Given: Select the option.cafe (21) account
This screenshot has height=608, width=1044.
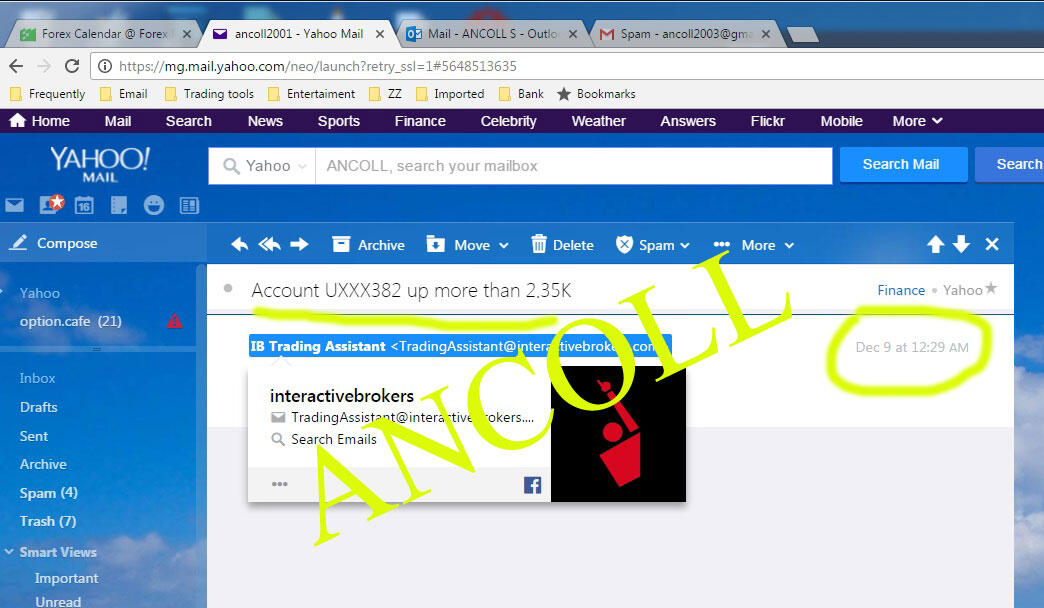Looking at the screenshot, I should click(71, 321).
